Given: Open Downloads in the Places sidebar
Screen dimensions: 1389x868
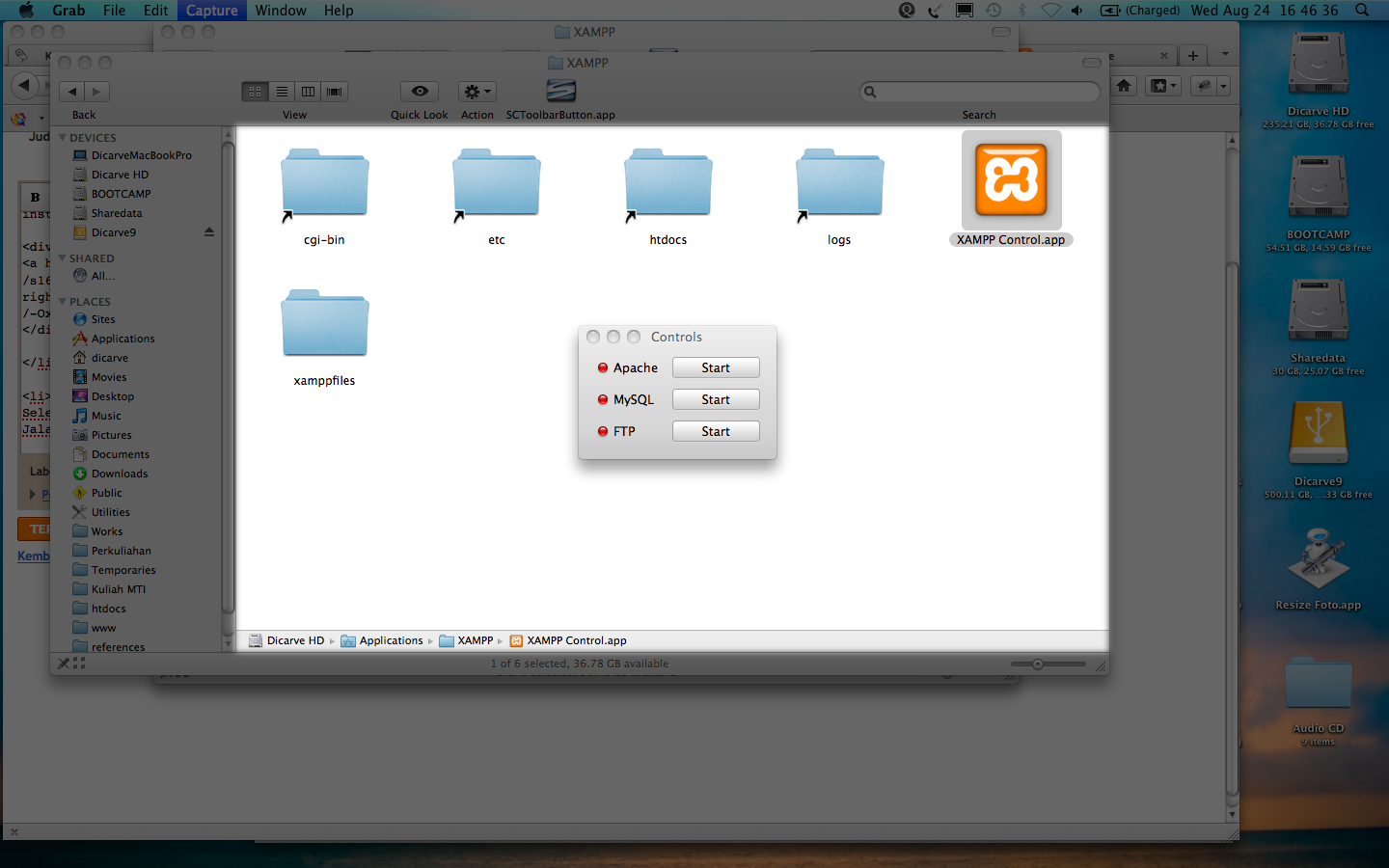Looking at the screenshot, I should (111, 474).
